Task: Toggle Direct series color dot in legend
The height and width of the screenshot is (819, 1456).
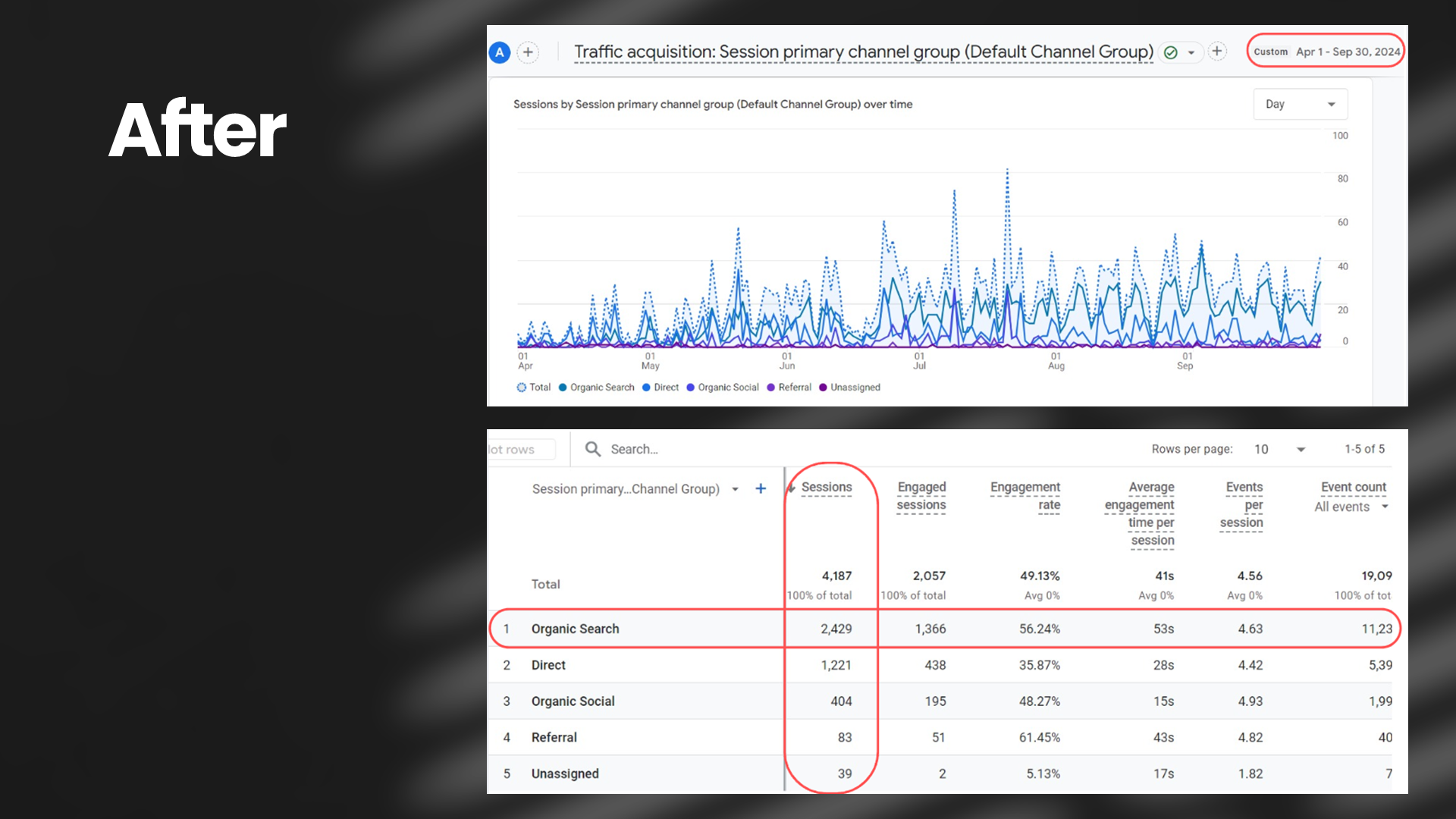Action: [647, 388]
